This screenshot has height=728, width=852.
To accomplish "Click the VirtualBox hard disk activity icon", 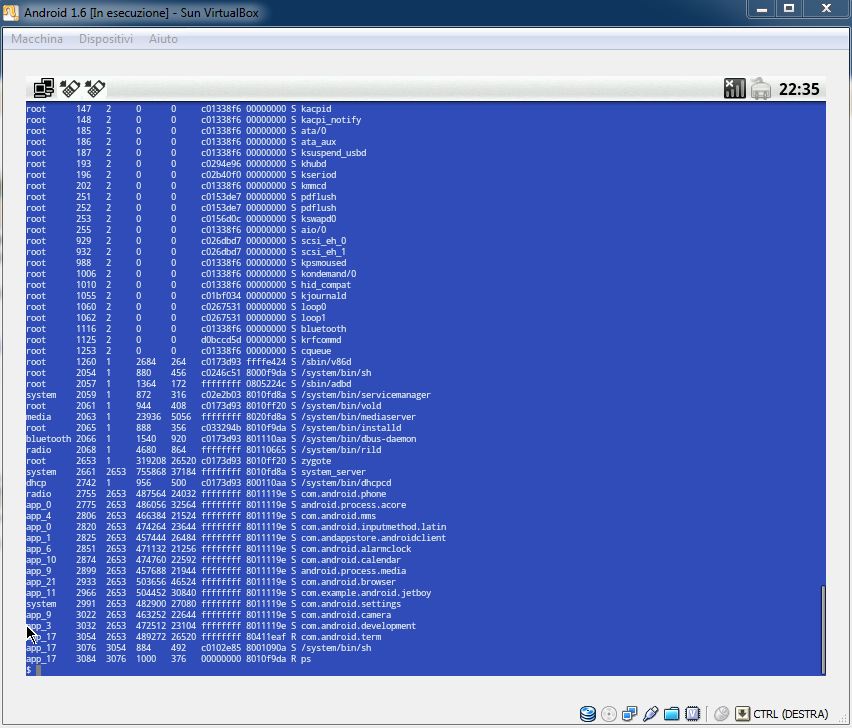I will pyautogui.click(x=587, y=713).
